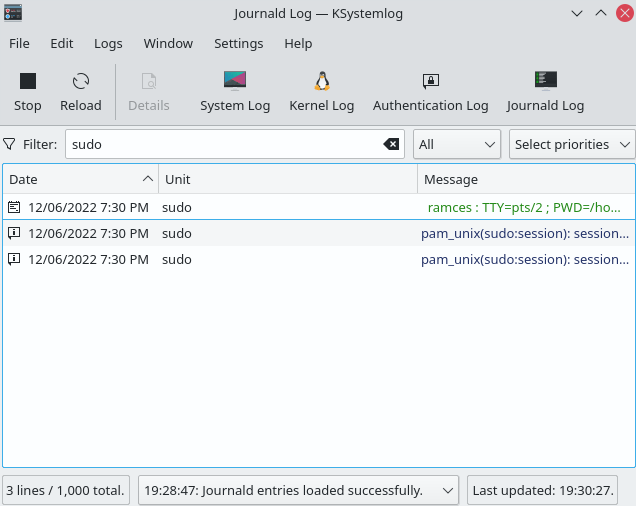
Task: Open the Settings menu
Action: click(238, 43)
